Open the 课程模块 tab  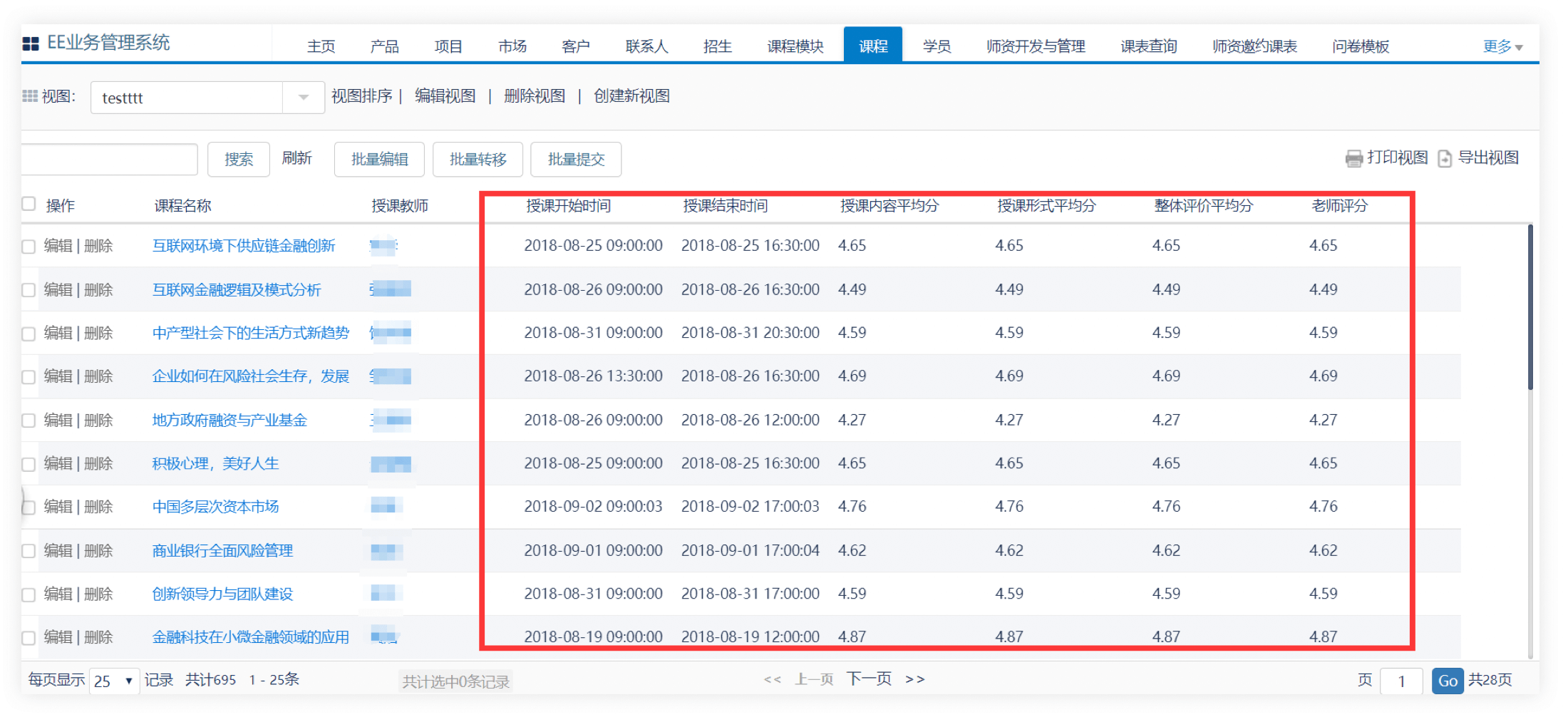[795, 46]
